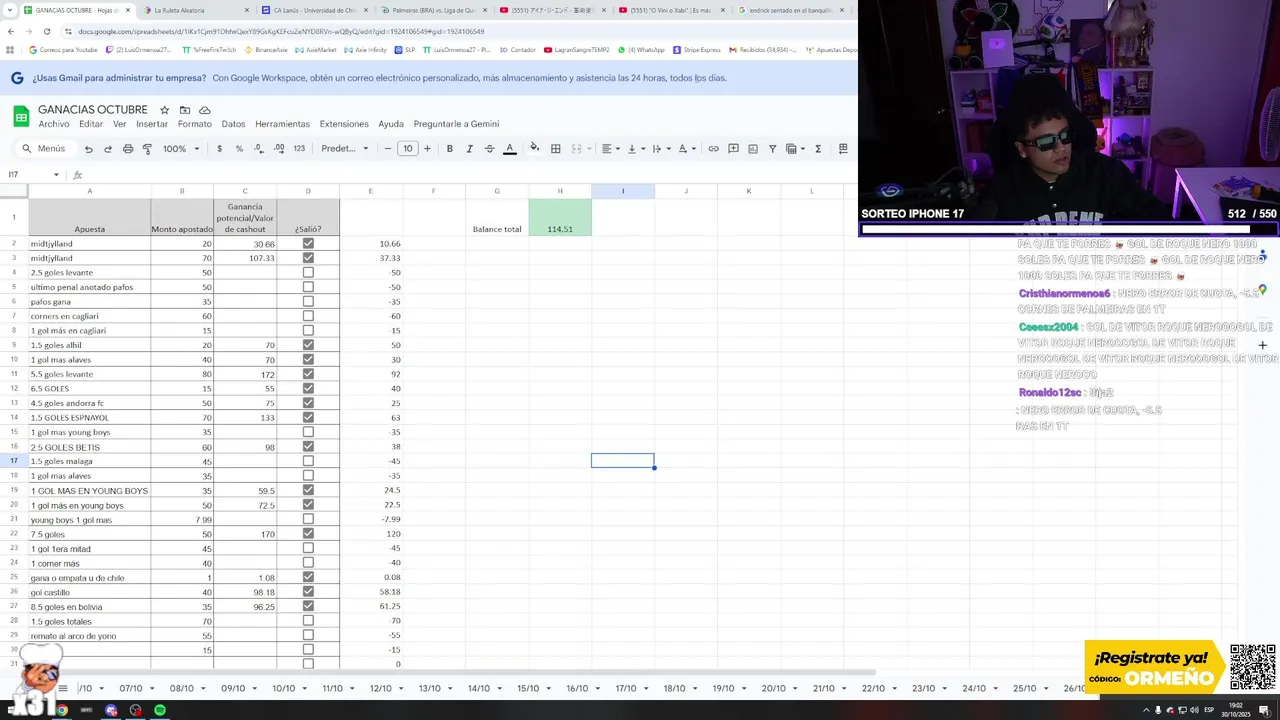This screenshot has height=720, width=1280.
Task: Insert a chart with the toolbar icon
Action: [x=753, y=149]
